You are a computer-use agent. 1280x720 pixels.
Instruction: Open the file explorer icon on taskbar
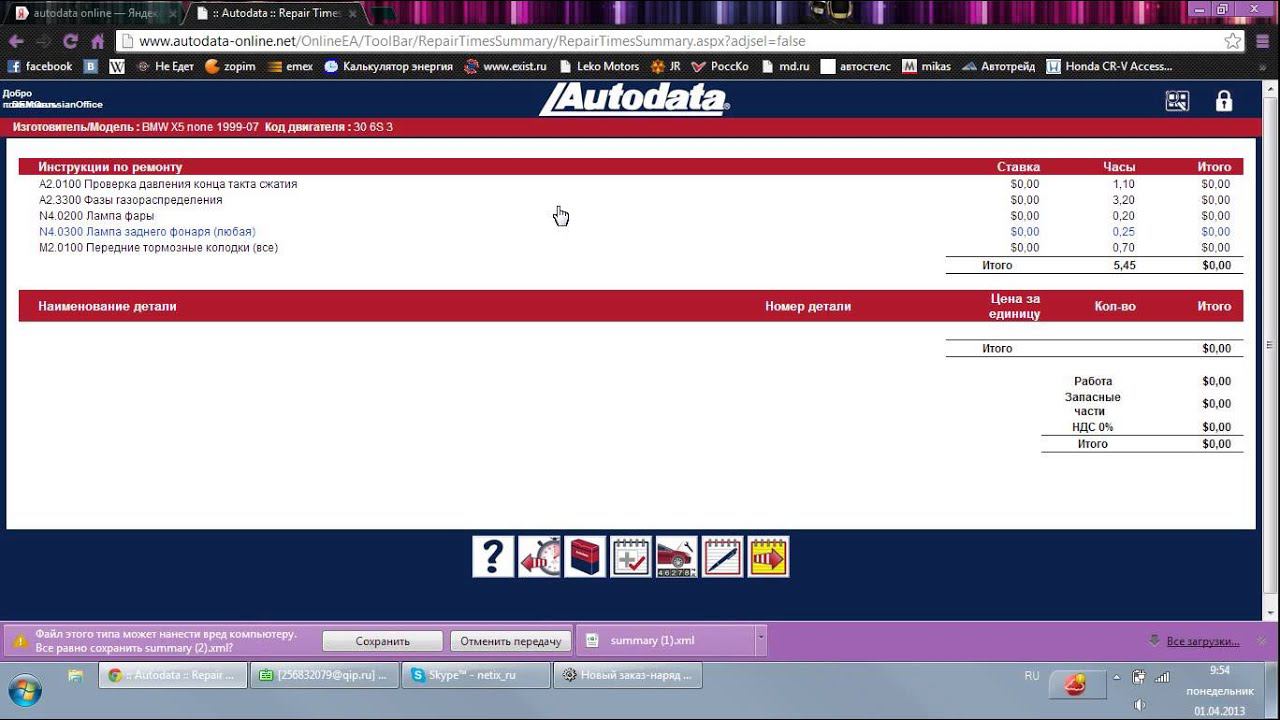(75, 676)
